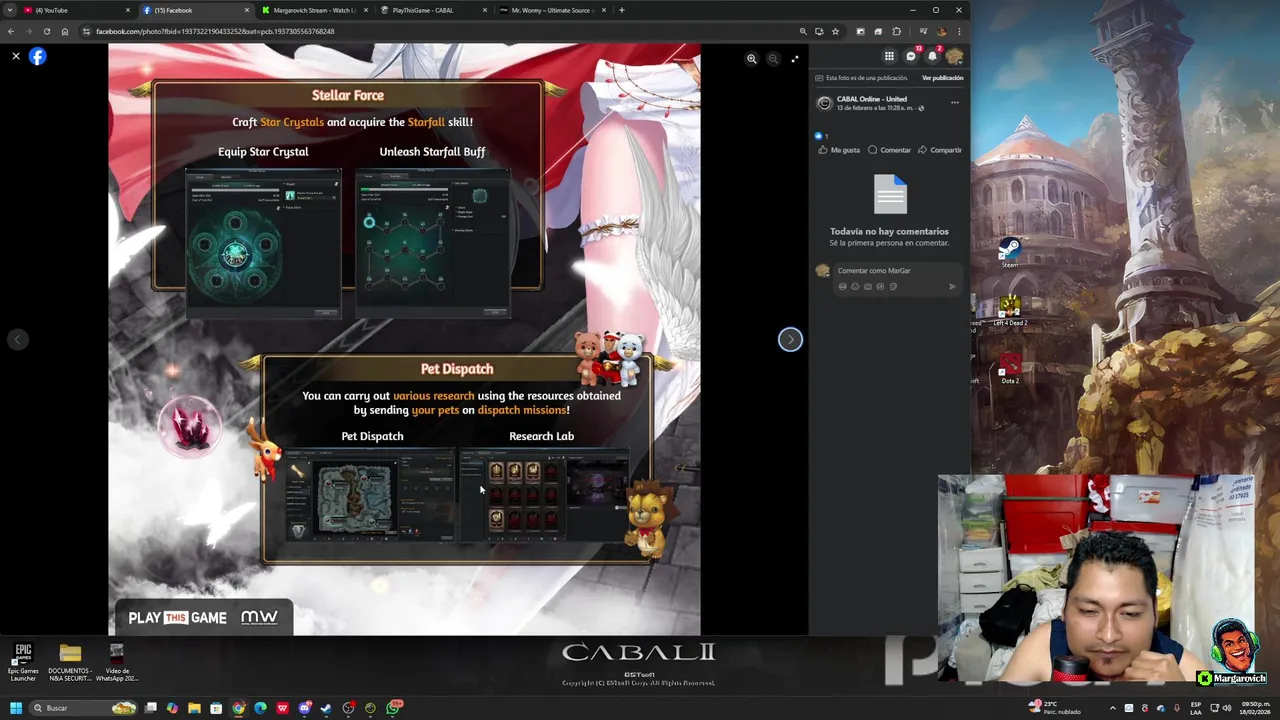Send the comment arrow

pyautogui.click(x=952, y=287)
